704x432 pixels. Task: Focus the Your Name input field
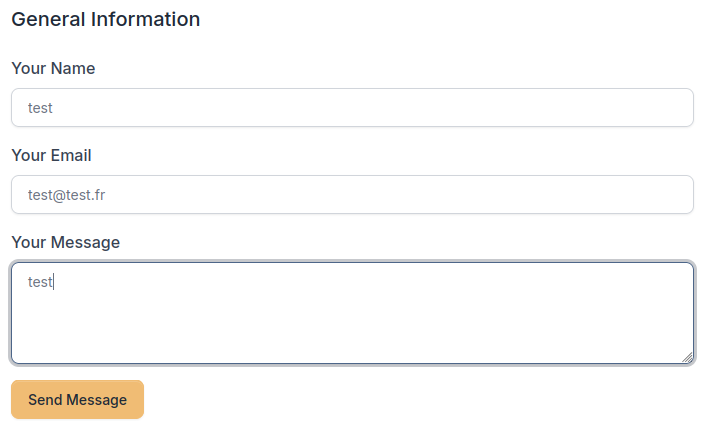coord(352,108)
